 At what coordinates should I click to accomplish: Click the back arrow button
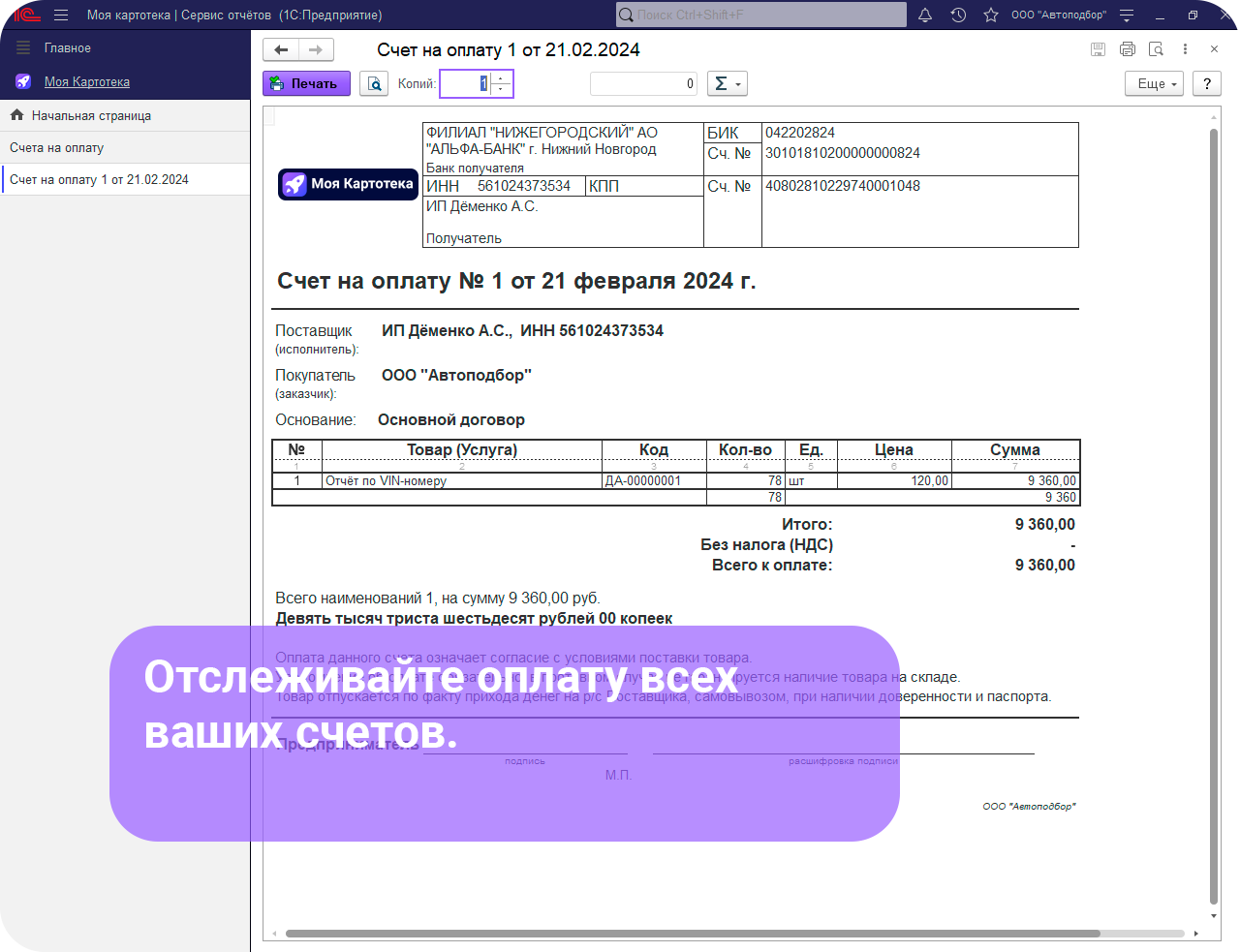point(281,49)
